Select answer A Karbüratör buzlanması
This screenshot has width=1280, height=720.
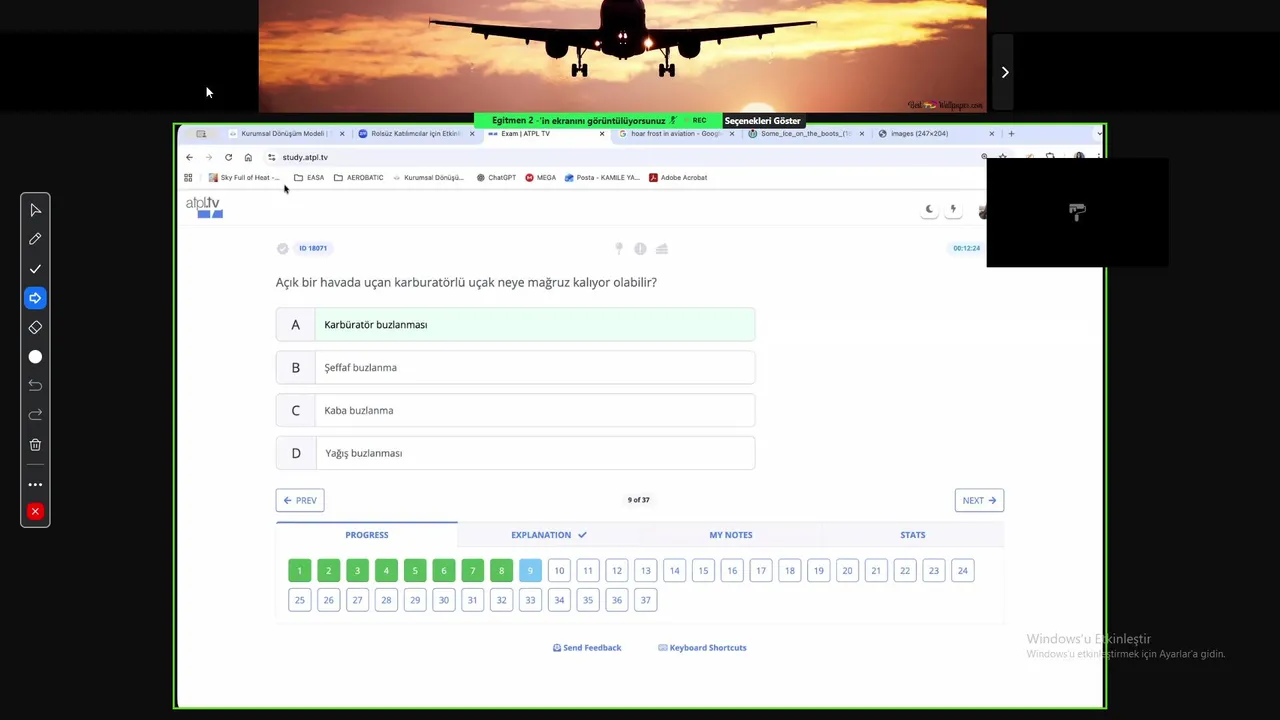pyautogui.click(x=515, y=325)
